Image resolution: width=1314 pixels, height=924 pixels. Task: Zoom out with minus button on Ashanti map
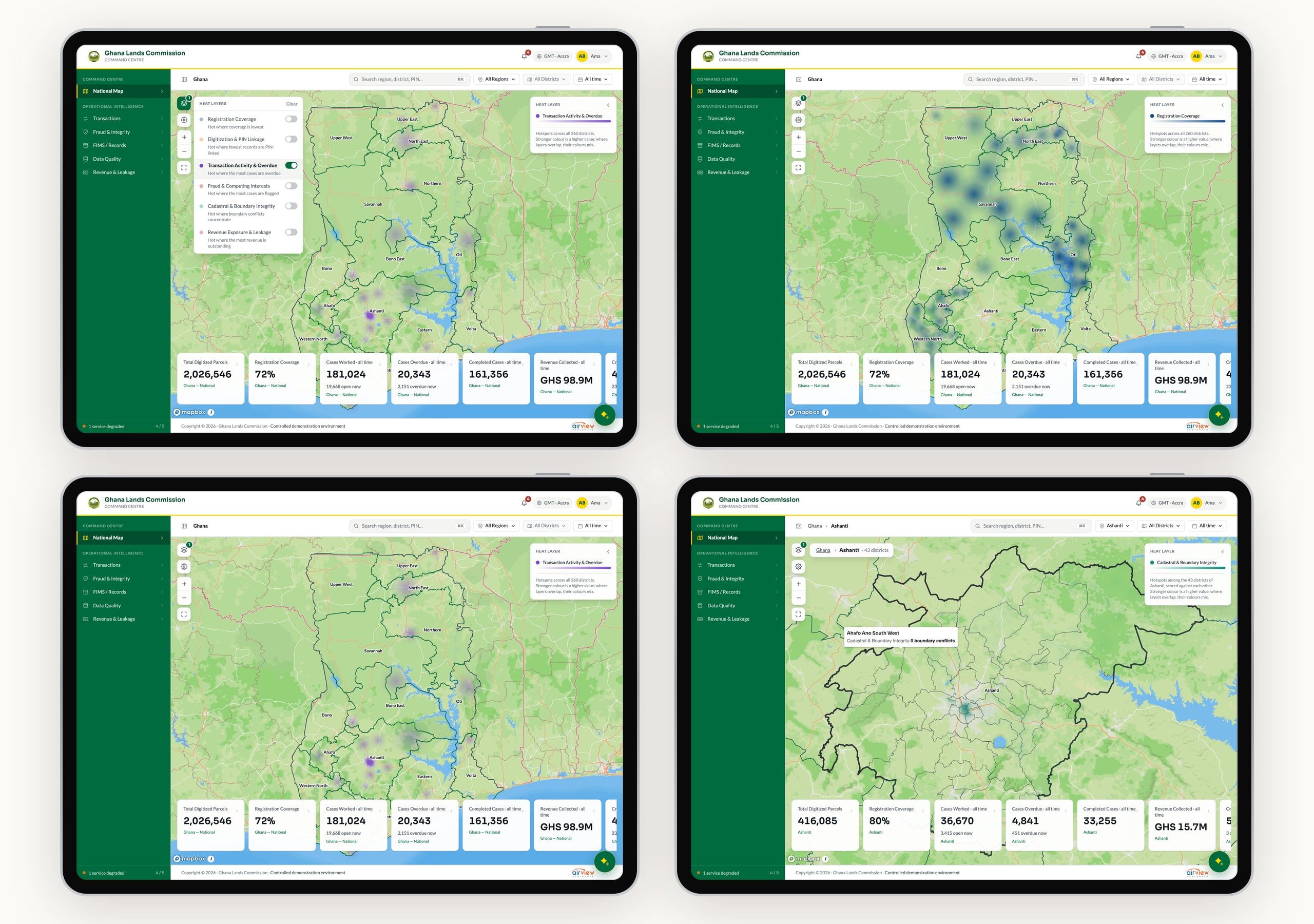(798, 598)
